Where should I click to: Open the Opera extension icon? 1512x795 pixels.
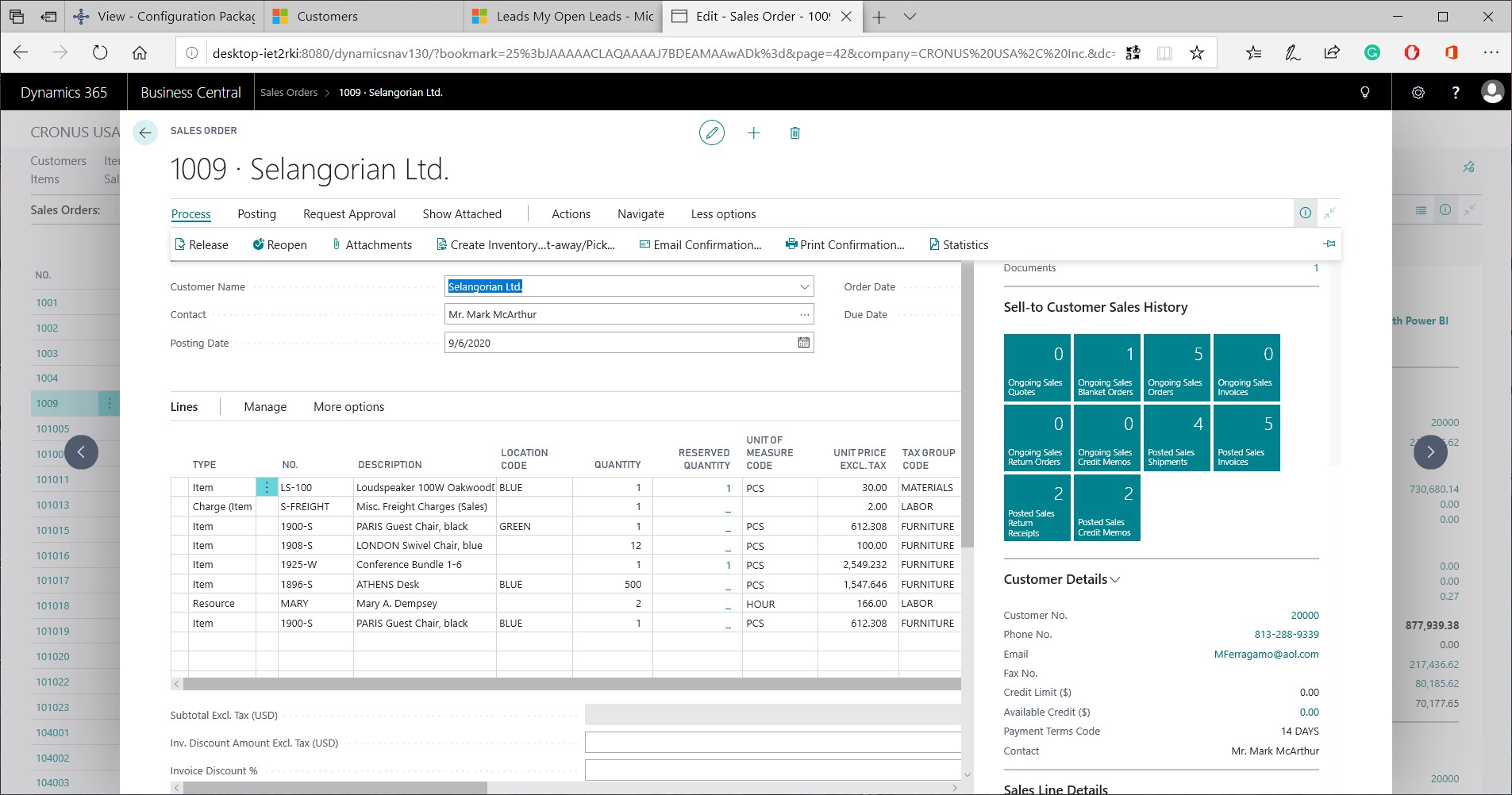[x=1411, y=53]
